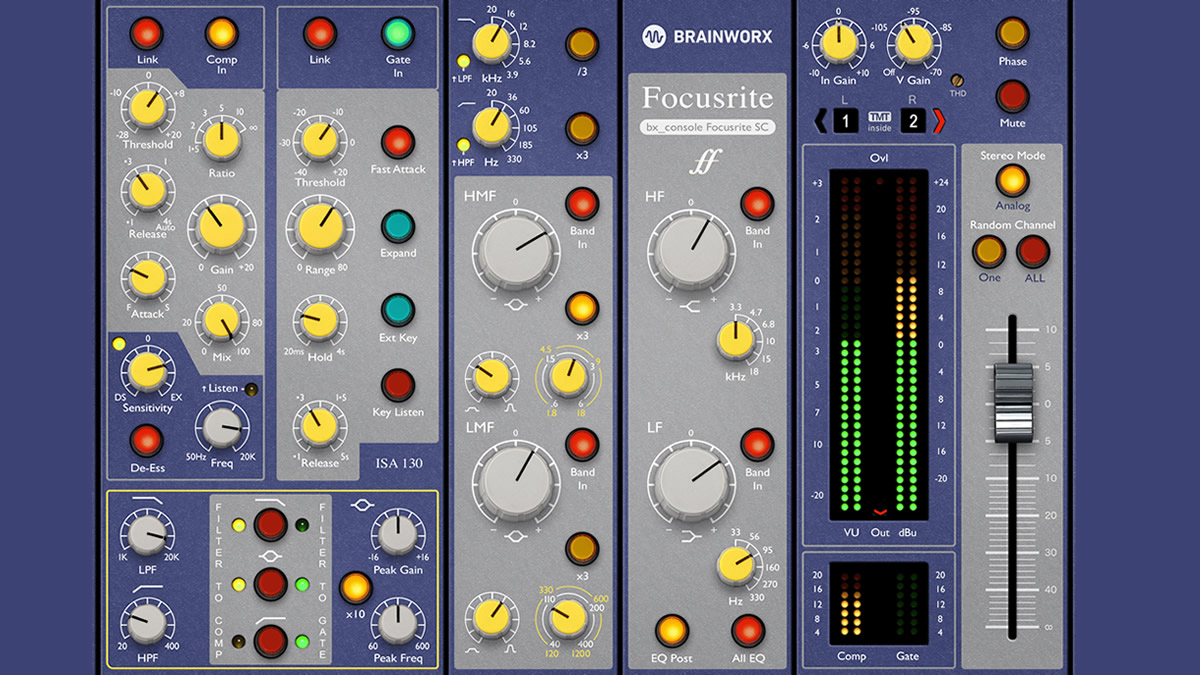Click the Random Channel ALL button
The image size is (1200, 675).
1034,252
